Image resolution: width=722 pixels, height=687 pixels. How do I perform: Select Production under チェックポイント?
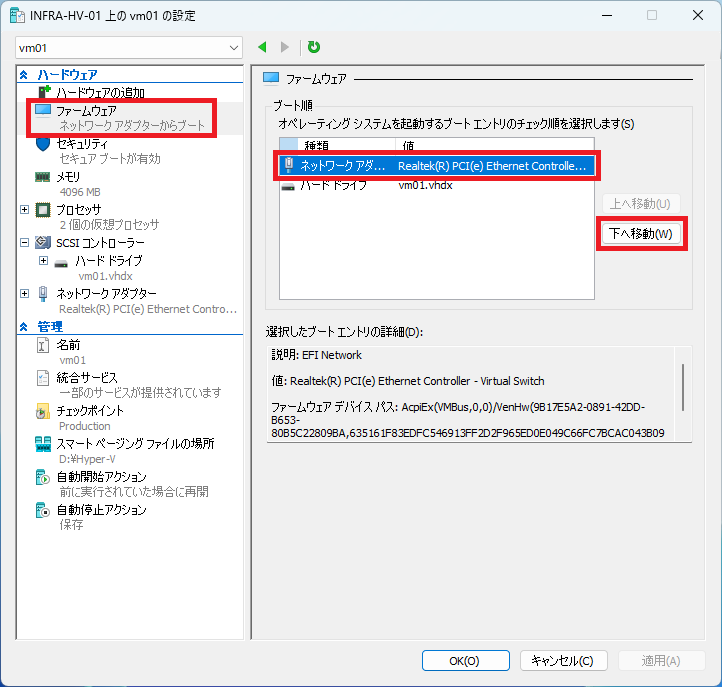85,426
